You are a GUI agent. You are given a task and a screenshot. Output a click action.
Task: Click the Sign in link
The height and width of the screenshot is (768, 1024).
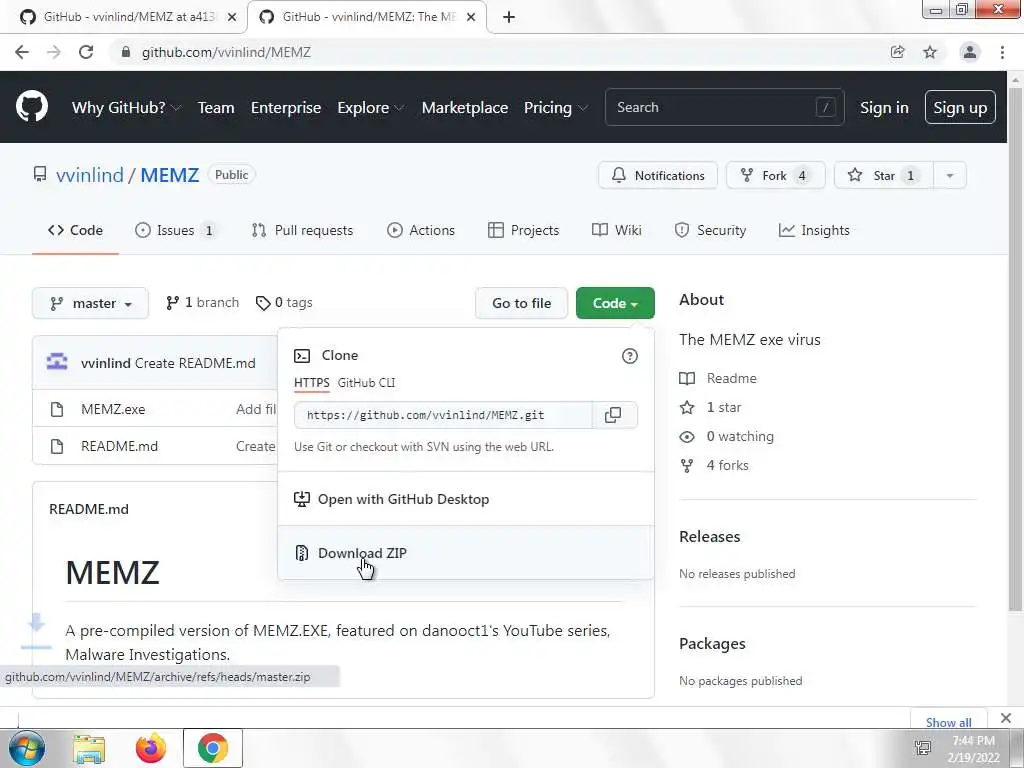point(884,108)
